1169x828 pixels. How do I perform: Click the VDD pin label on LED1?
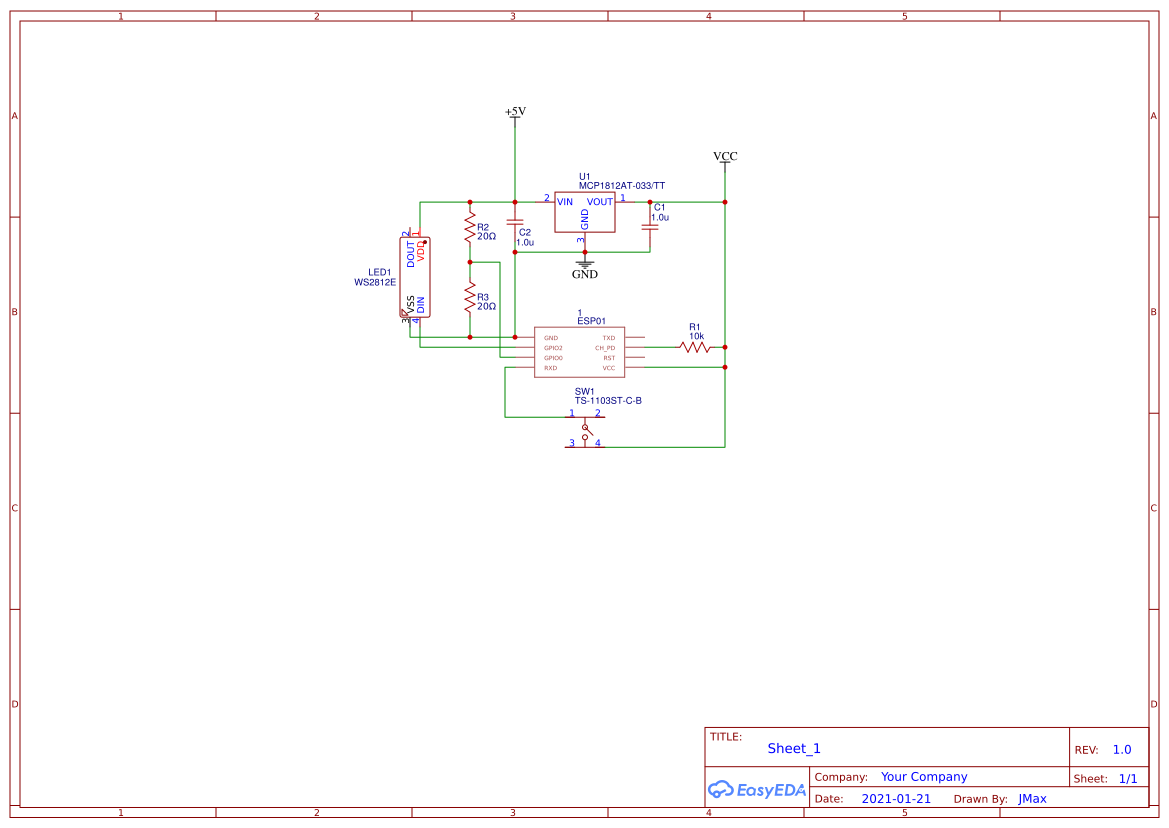tap(420, 250)
